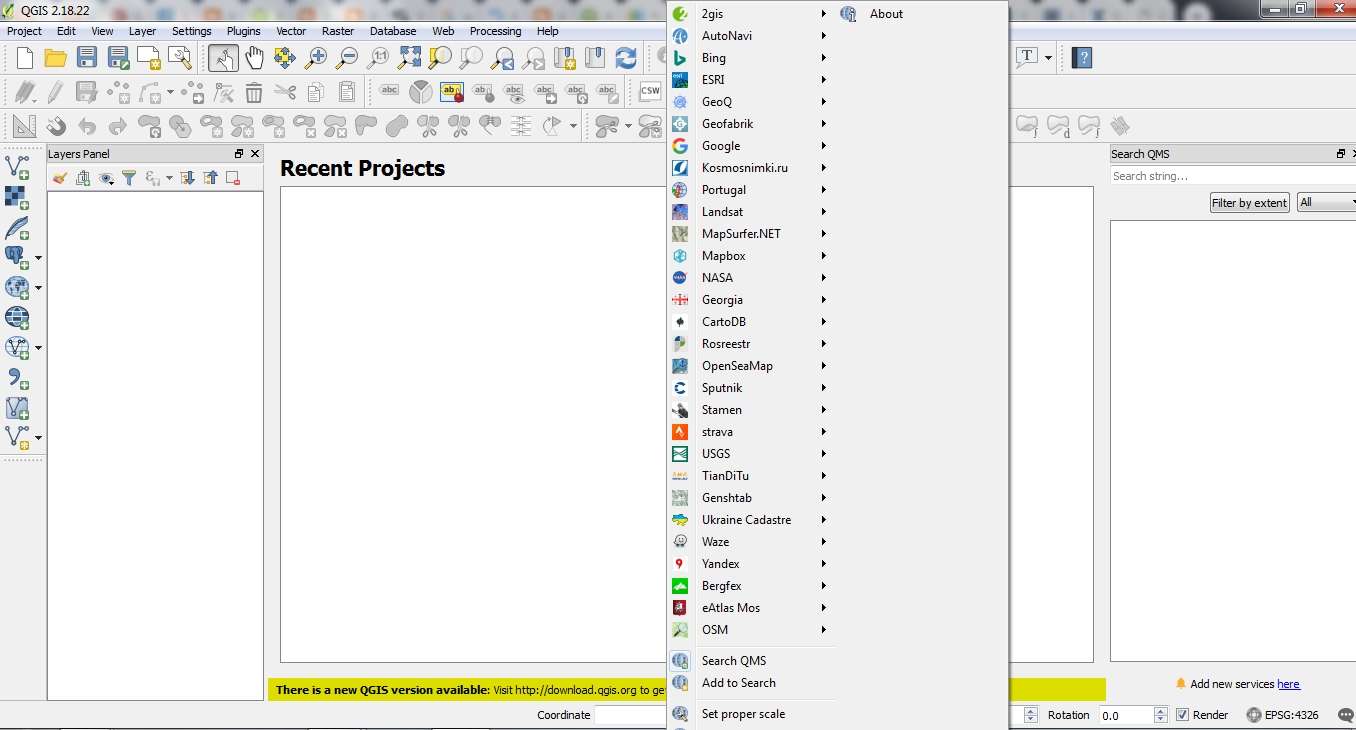Image resolution: width=1356 pixels, height=730 pixels.
Task: Disable the Render checkbox
Action: click(x=1182, y=715)
